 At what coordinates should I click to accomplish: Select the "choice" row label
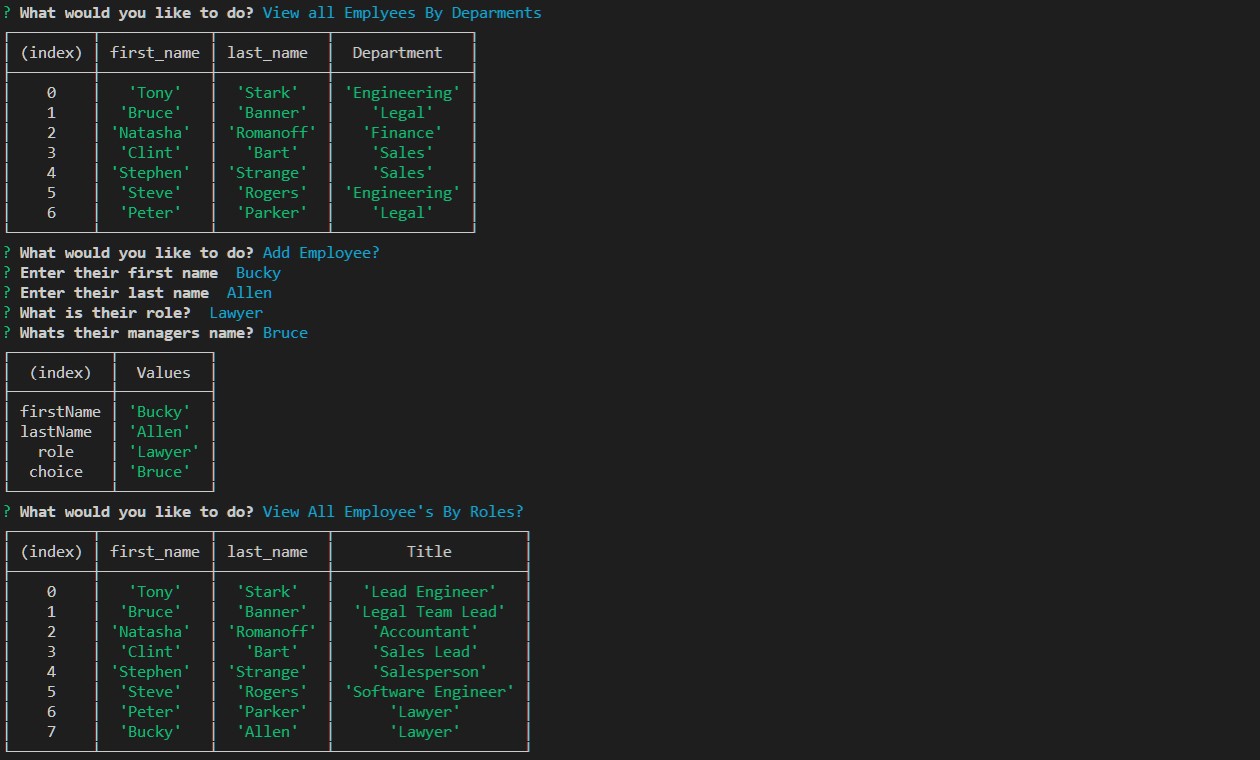[56, 472]
